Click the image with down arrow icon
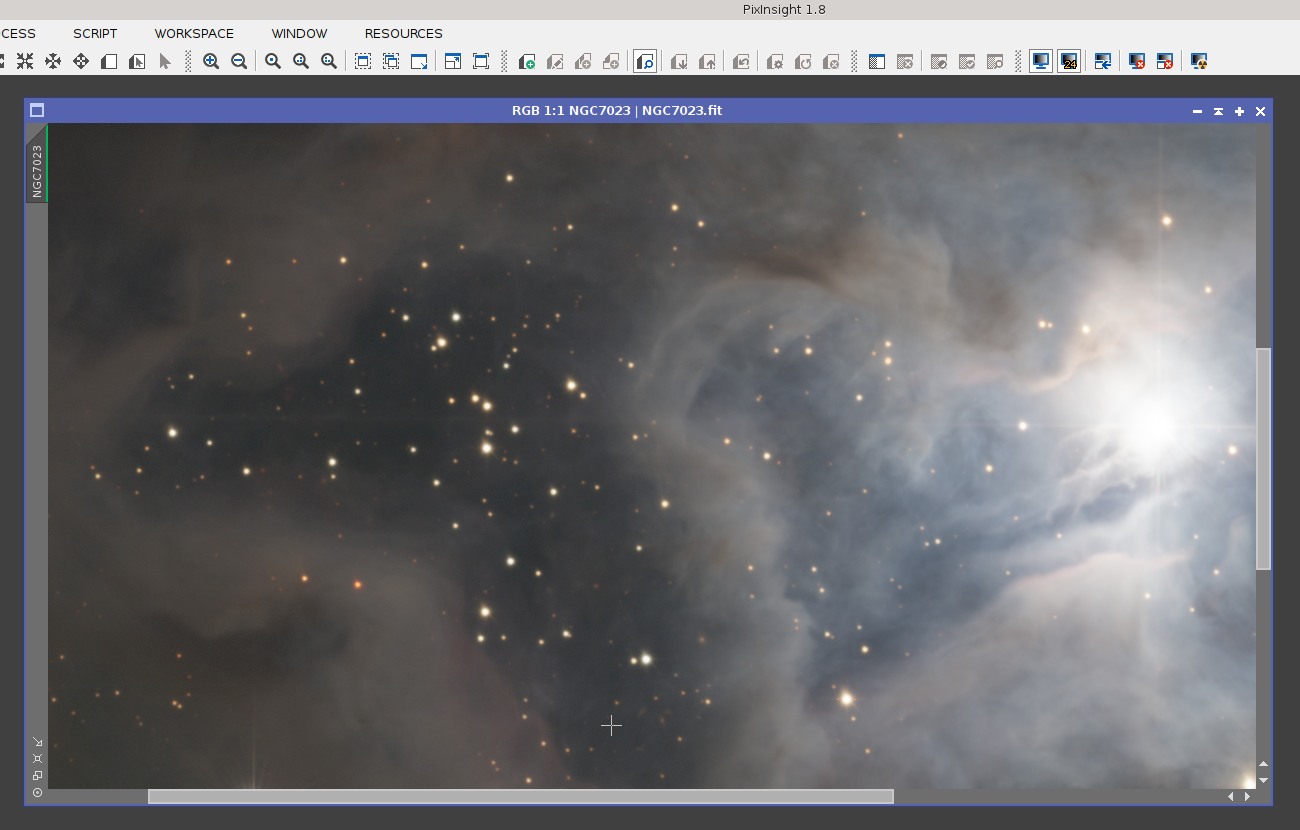 click(x=679, y=61)
